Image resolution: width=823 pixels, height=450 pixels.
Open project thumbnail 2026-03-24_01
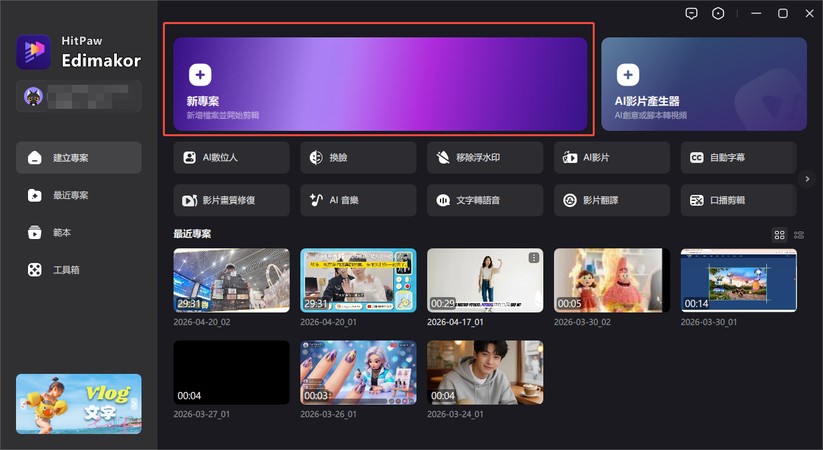(485, 372)
